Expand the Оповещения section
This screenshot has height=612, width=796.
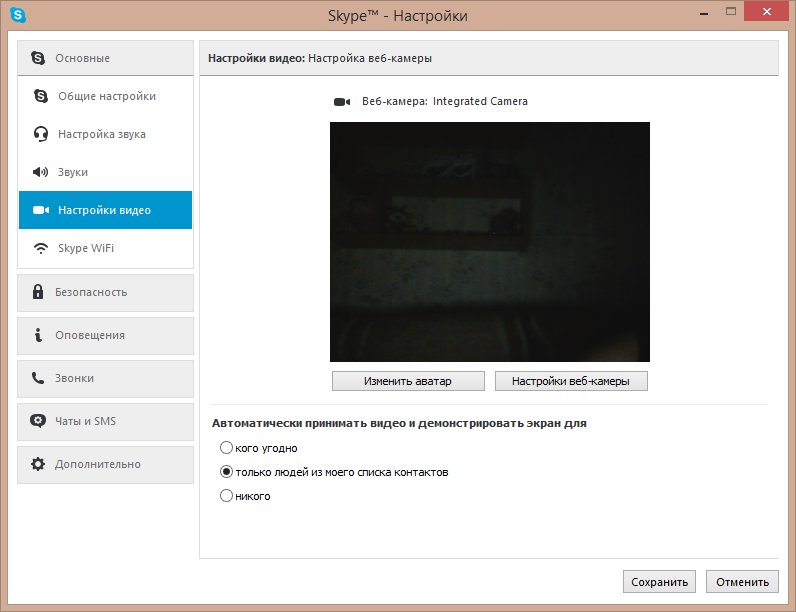point(106,336)
